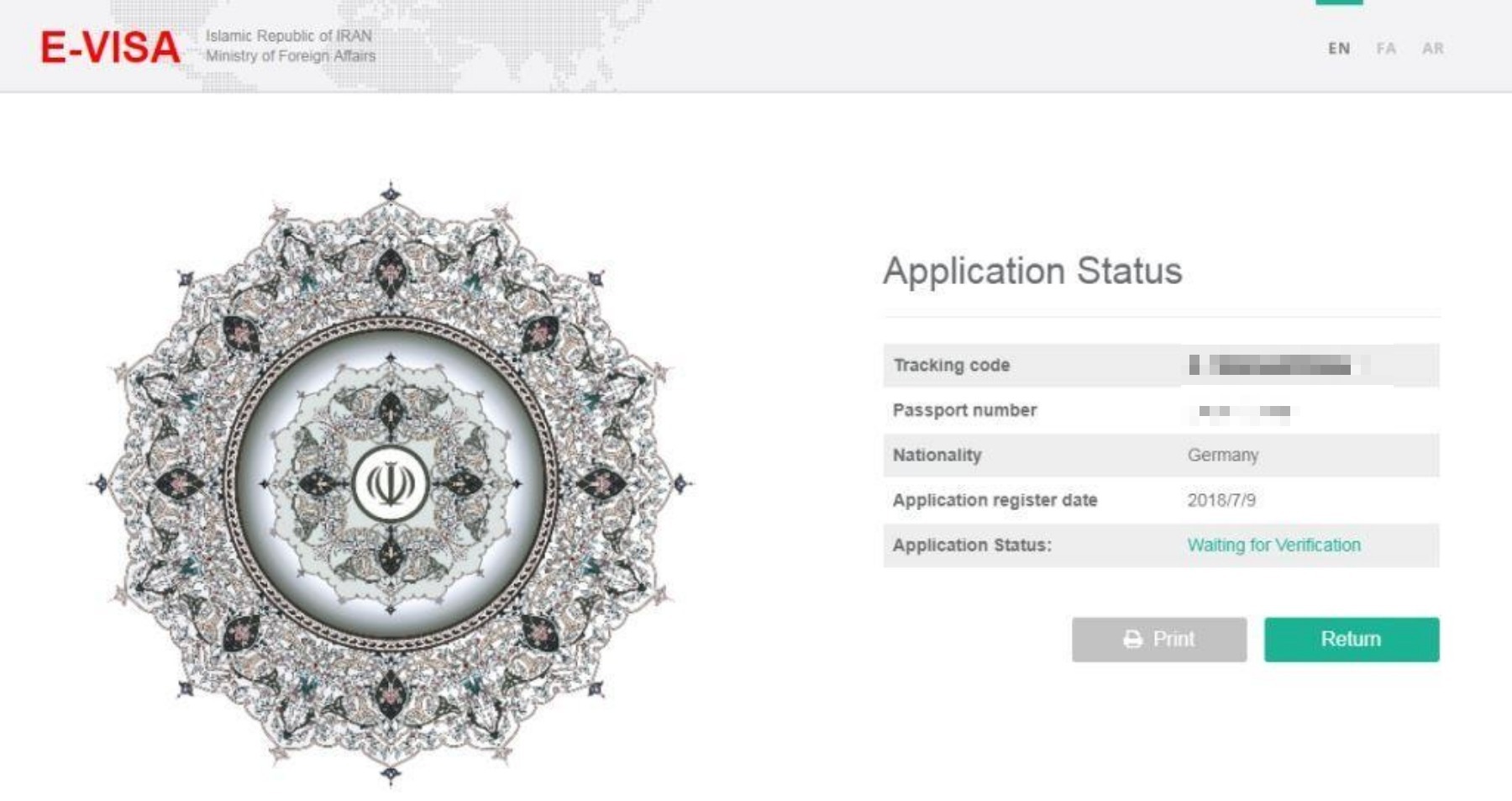Click the Nationality label

(937, 455)
